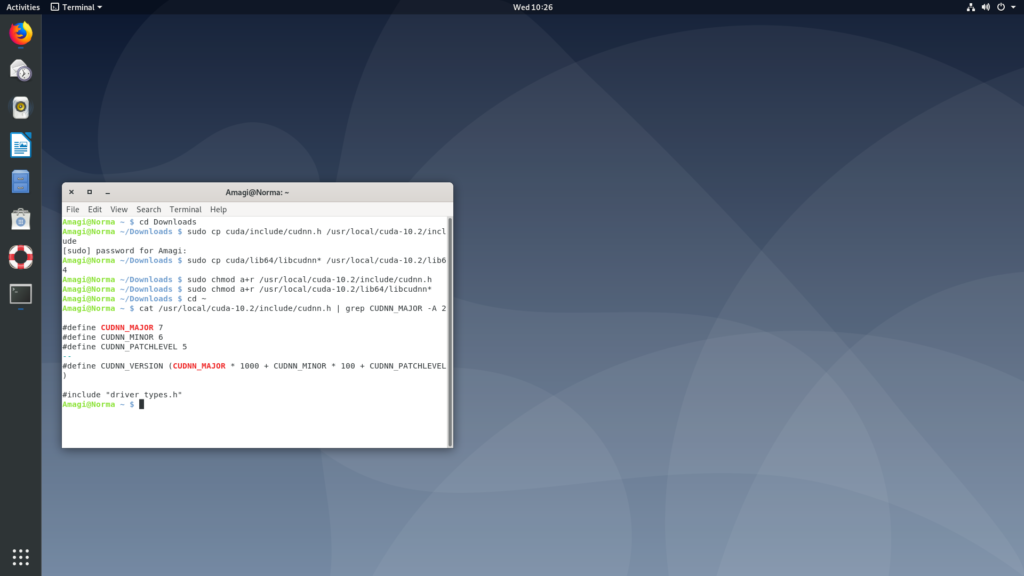Click the chmod lib64/libcudnn* command line

[x=248, y=289]
